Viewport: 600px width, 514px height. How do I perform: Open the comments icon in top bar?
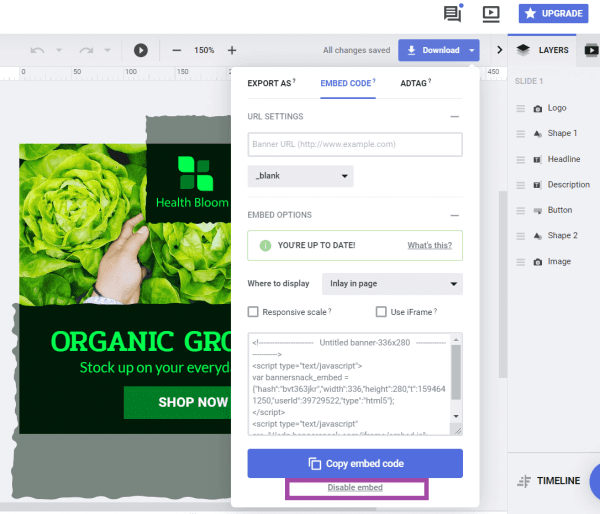[x=453, y=14]
